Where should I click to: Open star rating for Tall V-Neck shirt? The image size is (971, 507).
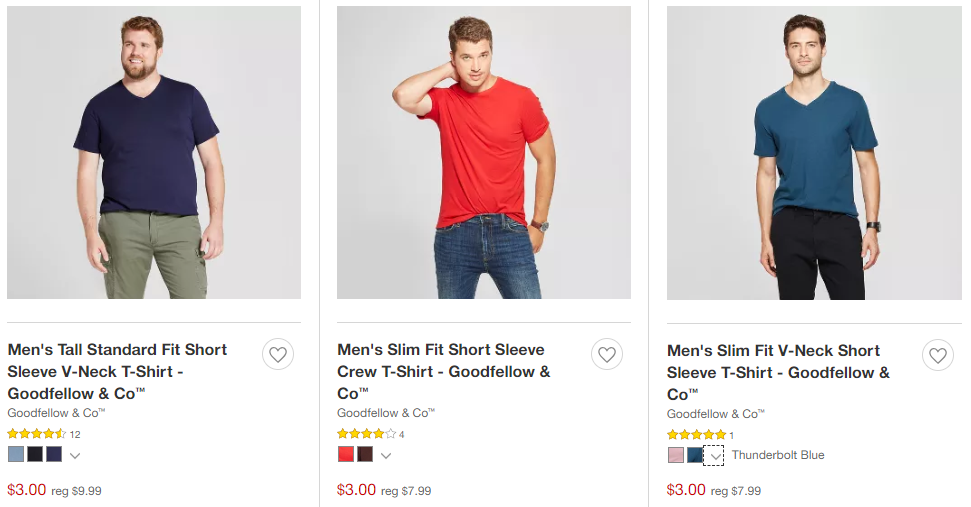point(36,434)
